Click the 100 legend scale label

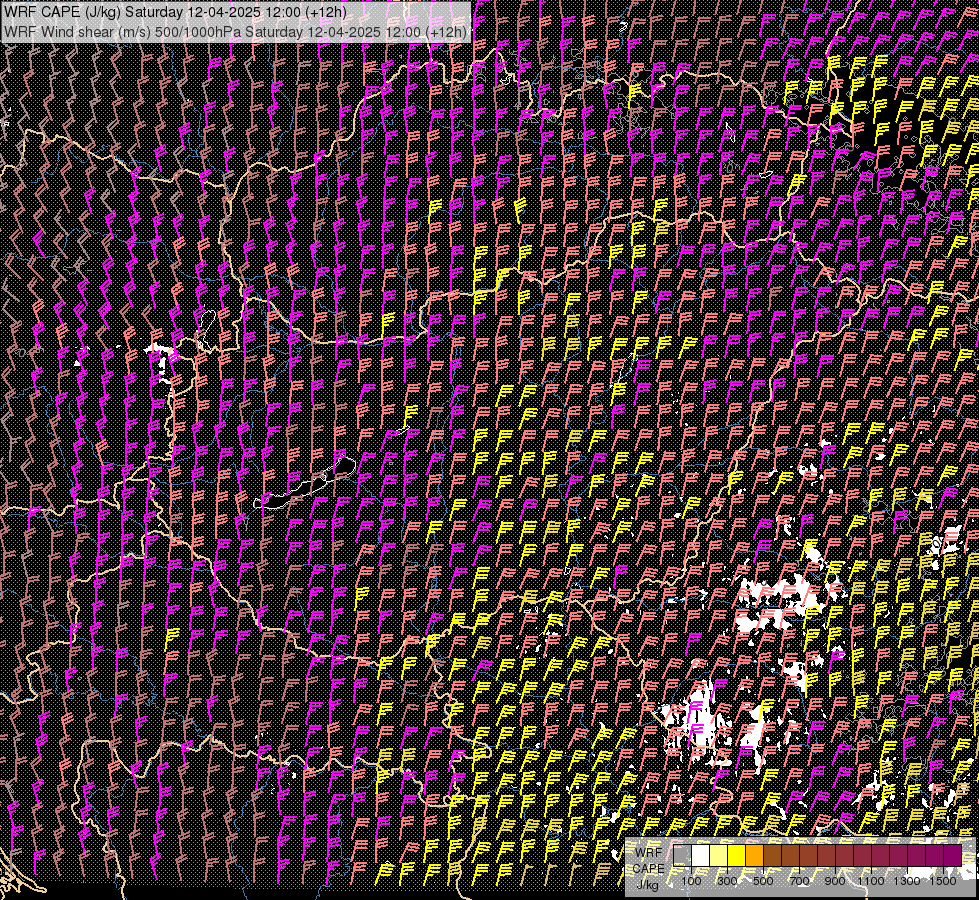tap(691, 881)
